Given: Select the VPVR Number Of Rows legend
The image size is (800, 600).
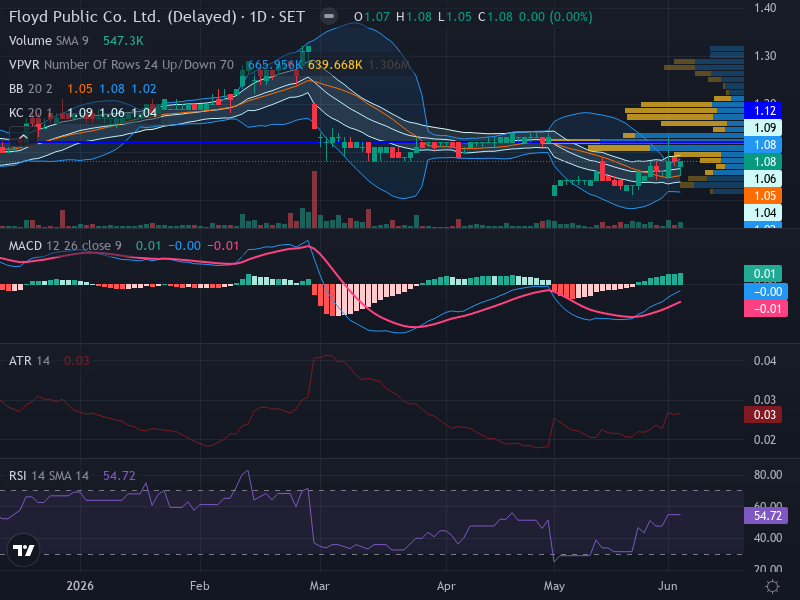Looking at the screenshot, I should coord(121,65).
